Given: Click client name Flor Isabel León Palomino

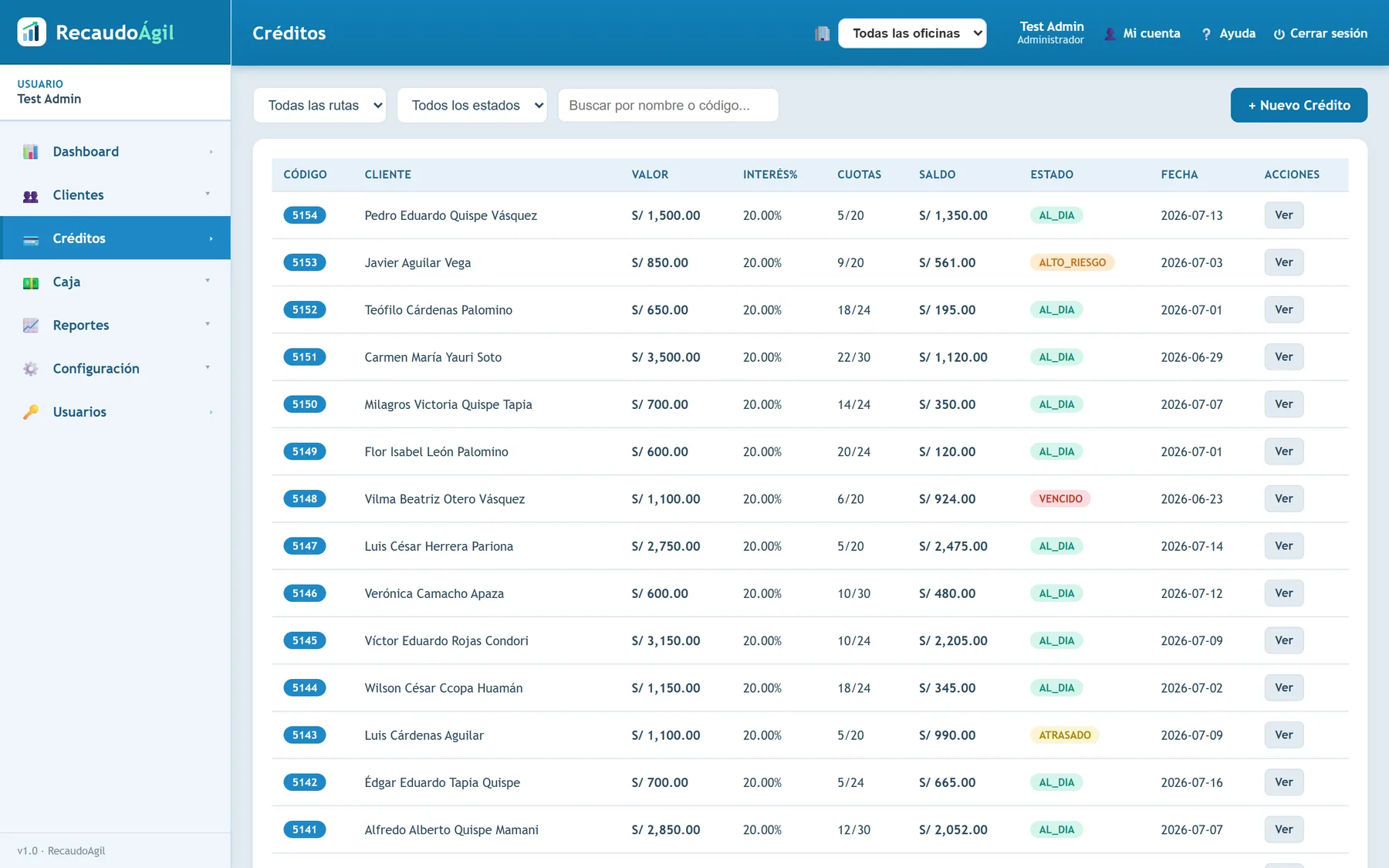Looking at the screenshot, I should click(436, 451).
